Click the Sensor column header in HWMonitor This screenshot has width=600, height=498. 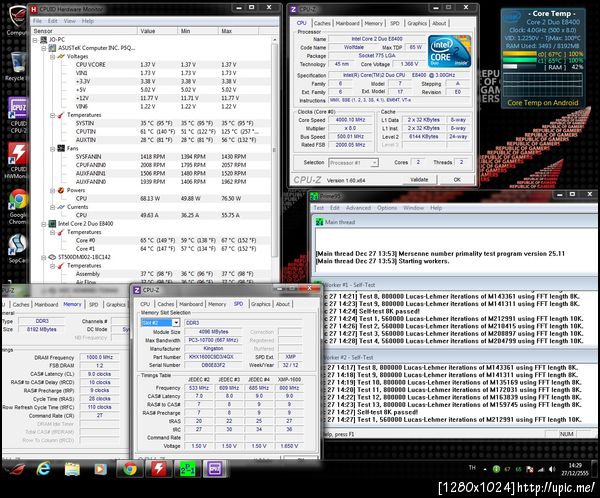(x=84, y=31)
